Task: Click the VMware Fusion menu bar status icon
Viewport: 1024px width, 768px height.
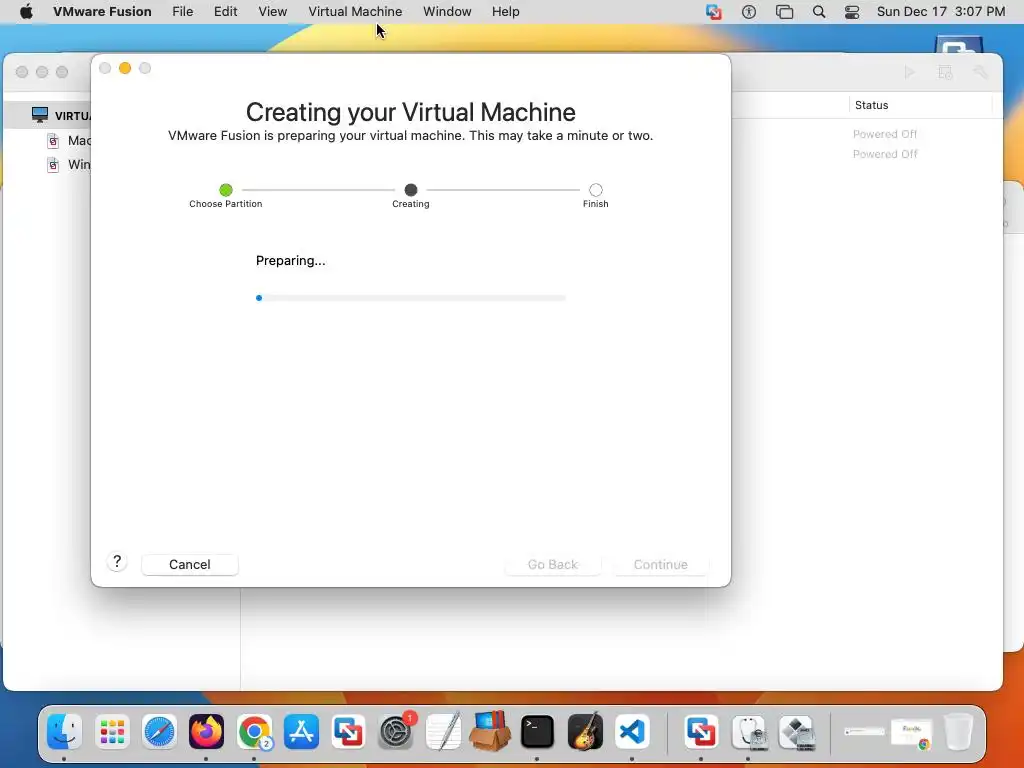Action: (714, 12)
